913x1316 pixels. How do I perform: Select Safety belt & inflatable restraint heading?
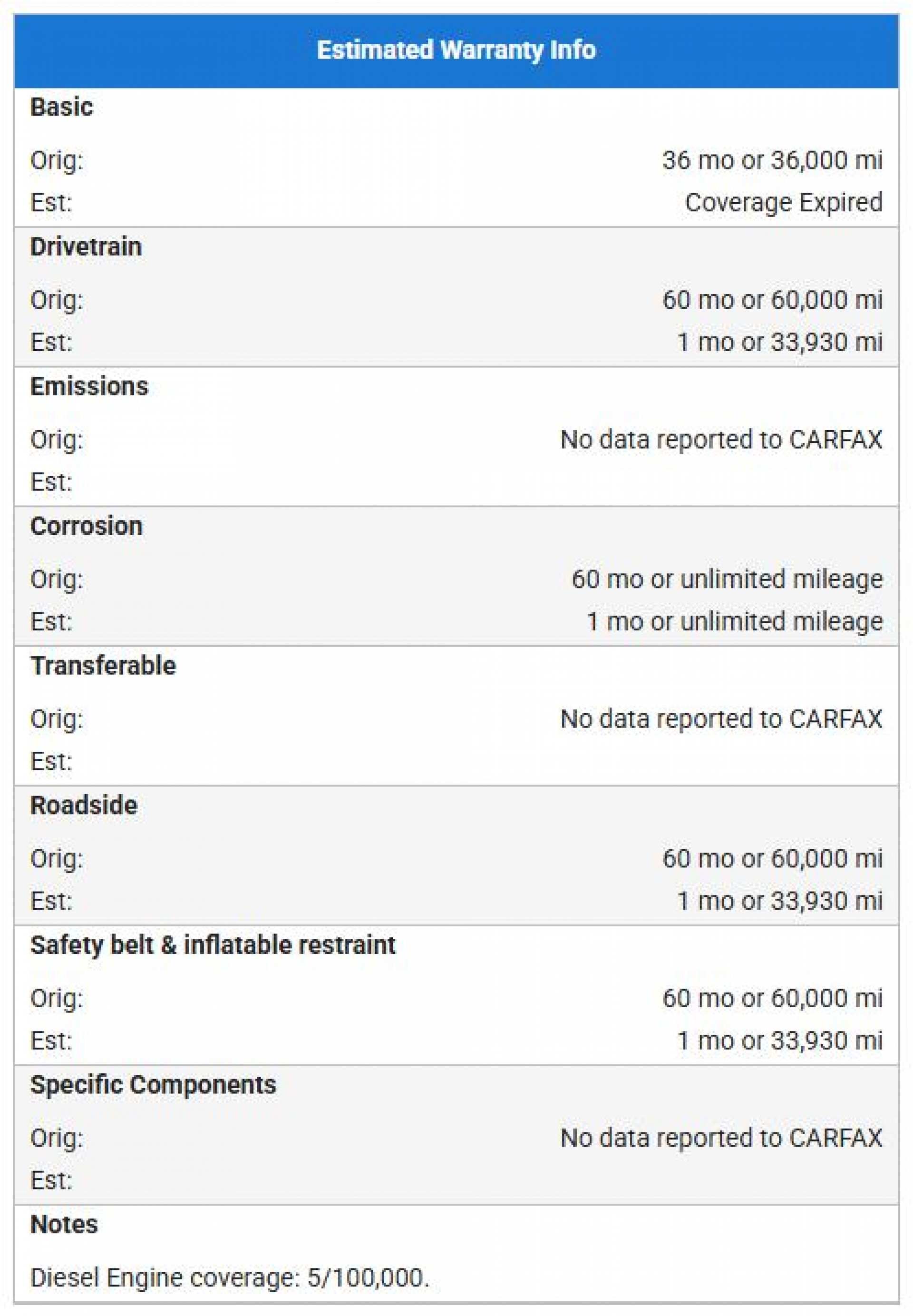tap(213, 945)
